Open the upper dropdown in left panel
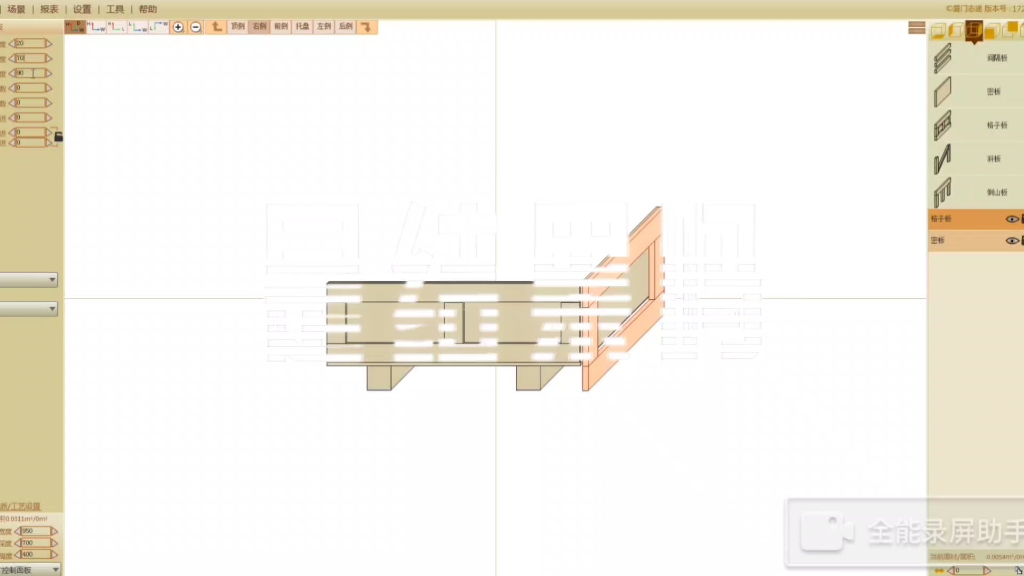 (29, 280)
